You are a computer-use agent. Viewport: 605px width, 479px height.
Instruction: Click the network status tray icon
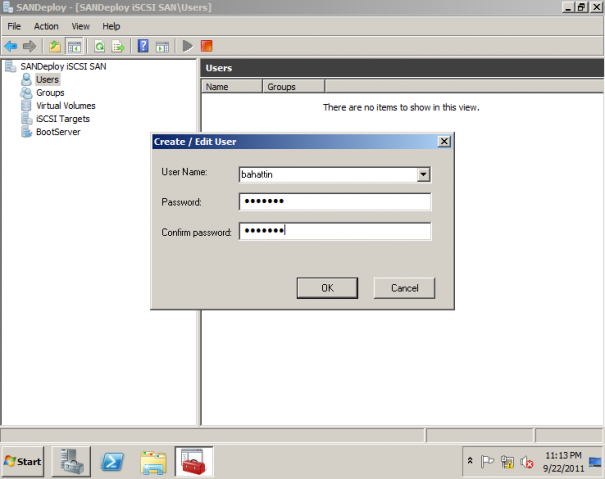click(x=507, y=461)
